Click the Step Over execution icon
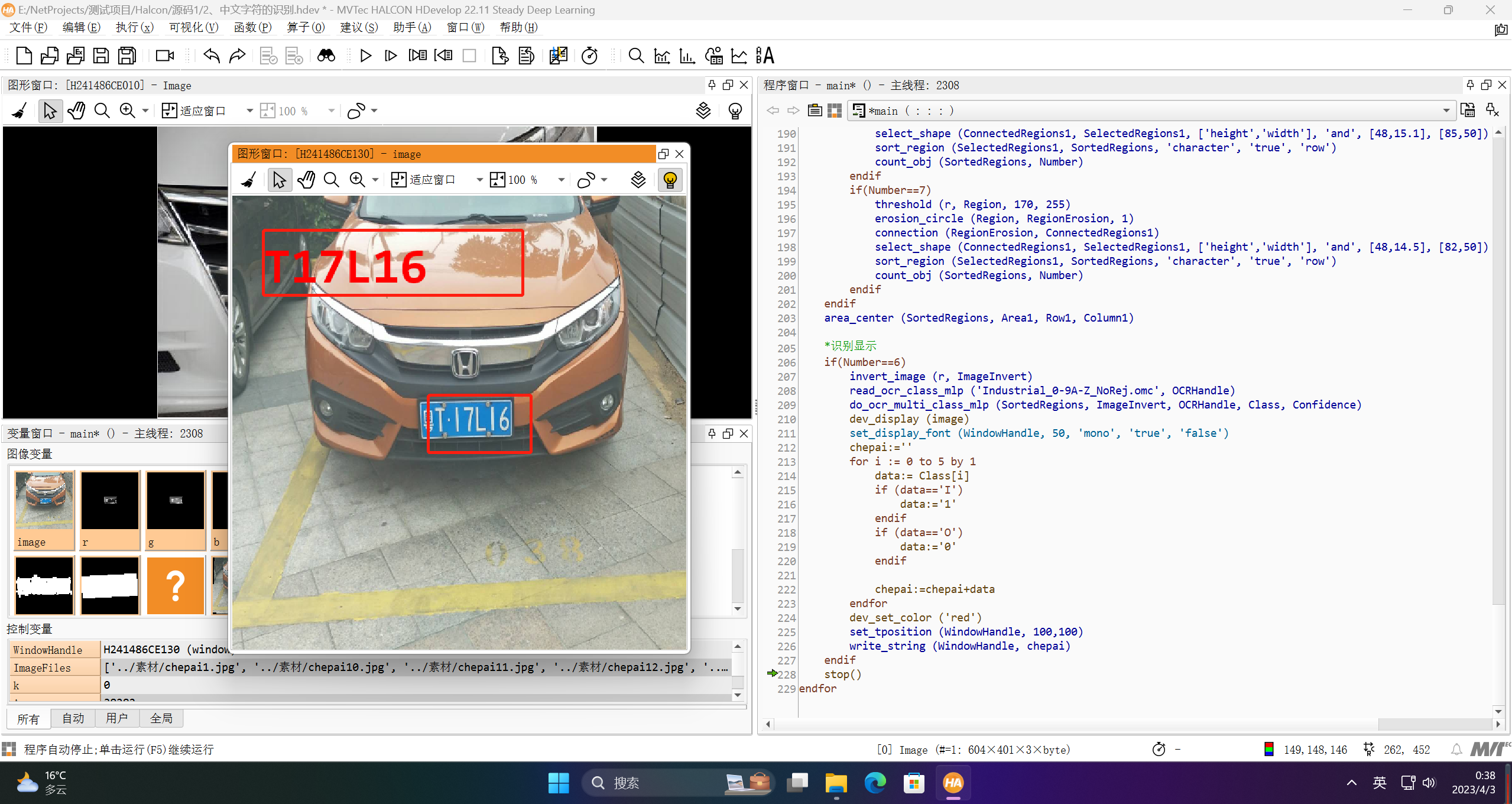 pyautogui.click(x=390, y=56)
